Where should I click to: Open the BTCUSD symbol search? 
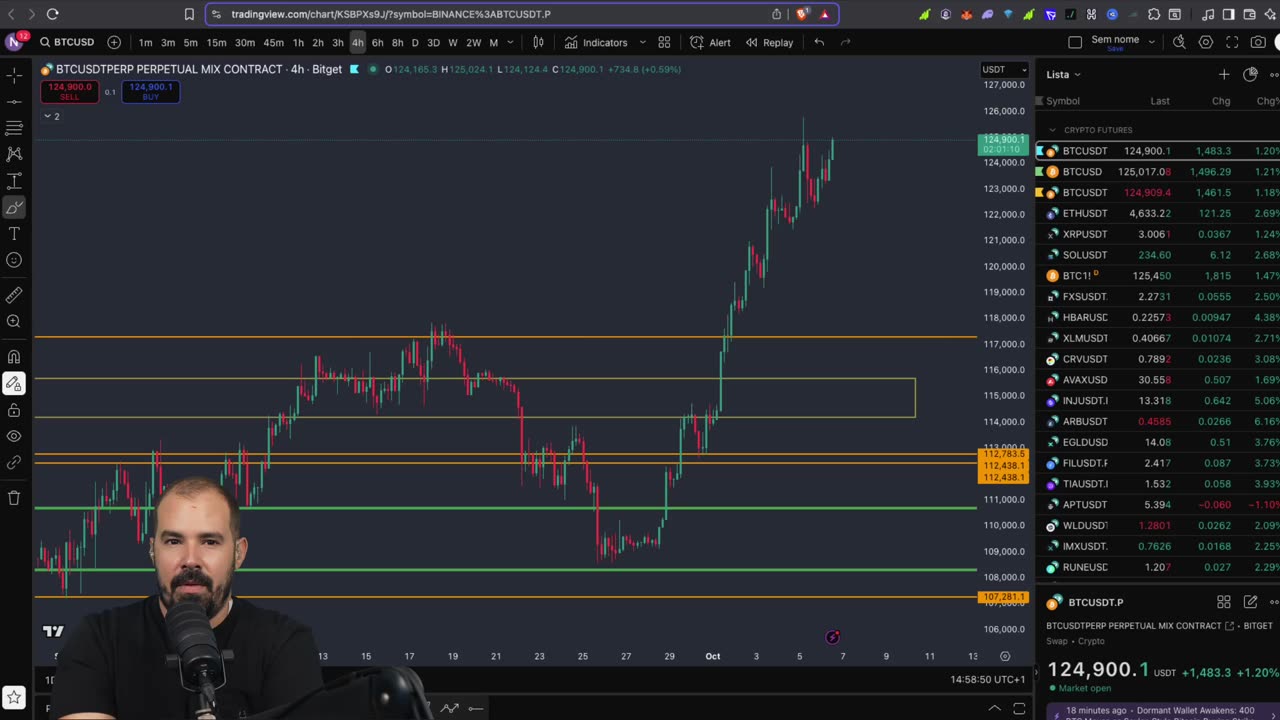(67, 42)
